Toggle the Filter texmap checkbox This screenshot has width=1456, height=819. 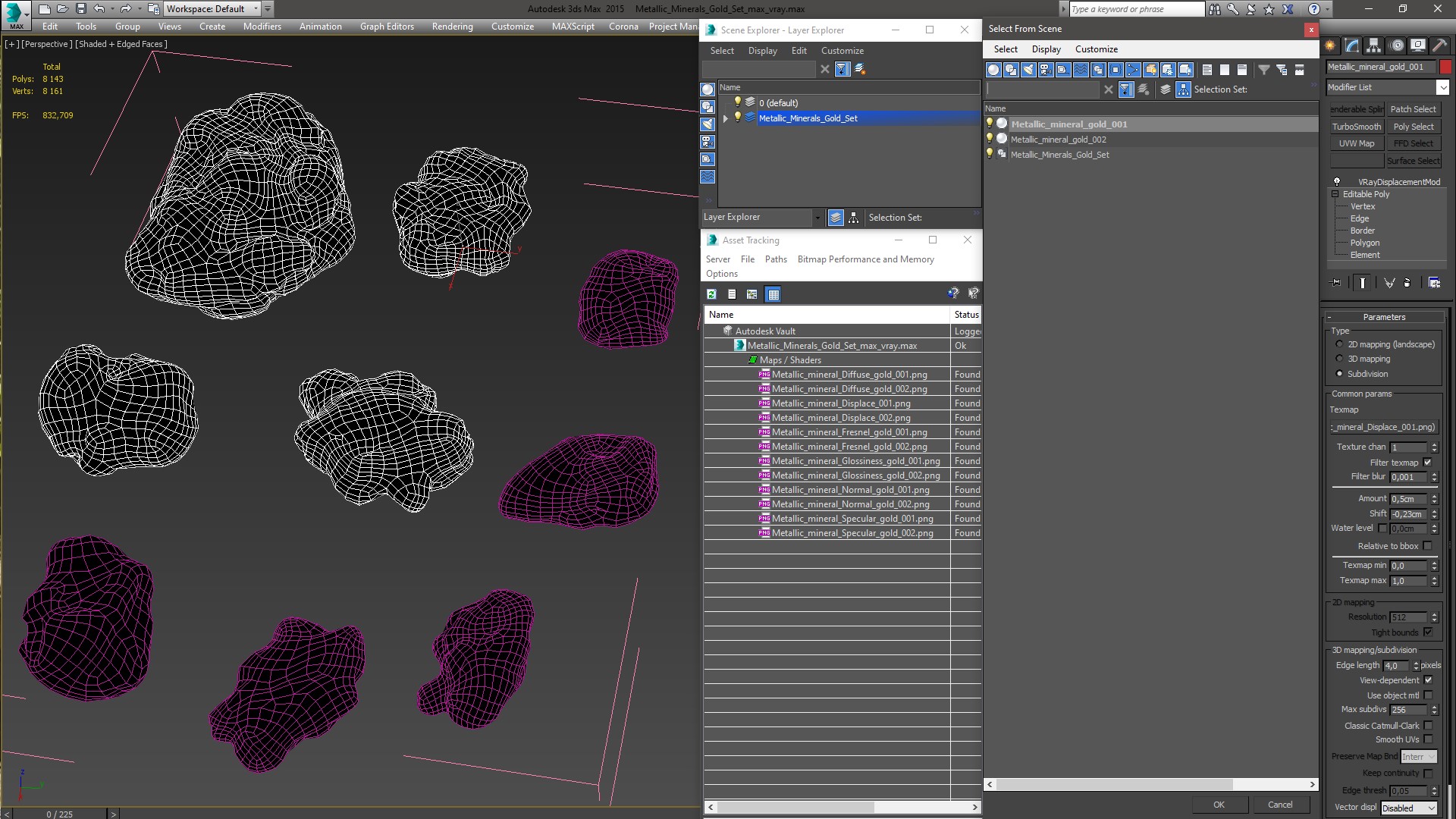pos(1428,463)
